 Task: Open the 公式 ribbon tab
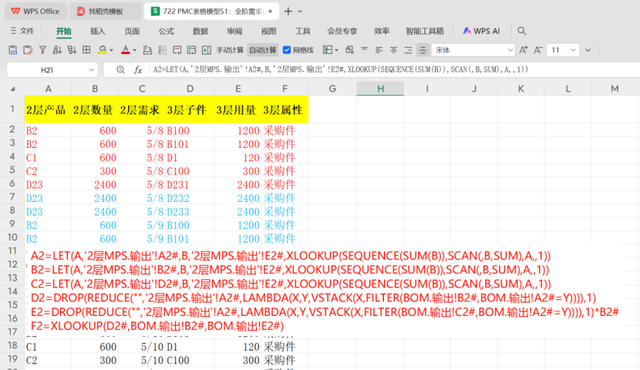[166, 31]
